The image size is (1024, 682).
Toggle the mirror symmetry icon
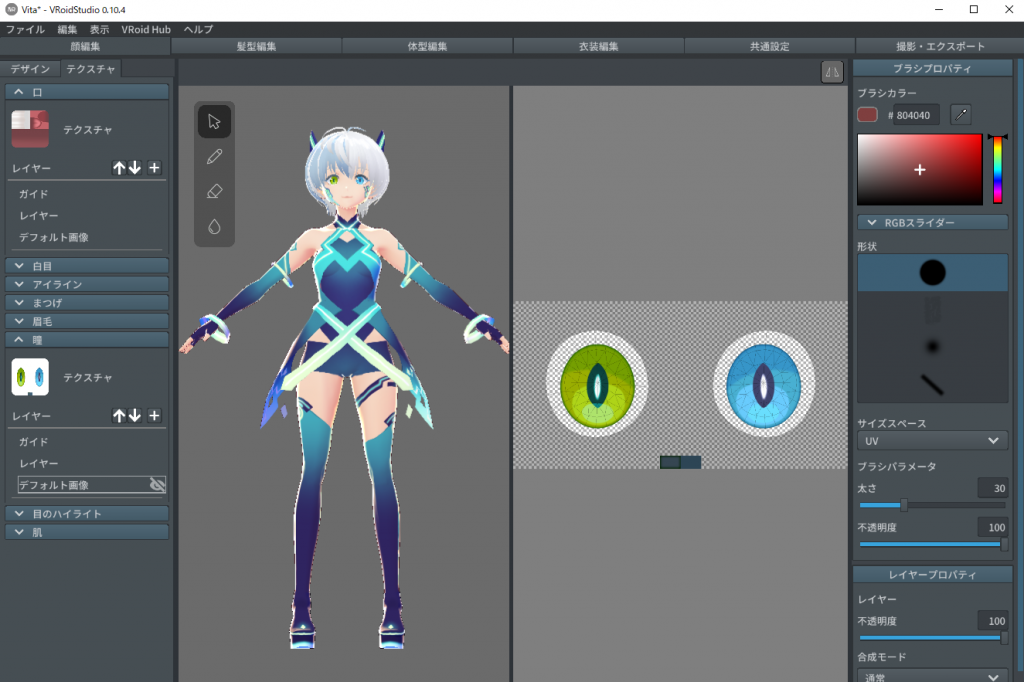832,71
